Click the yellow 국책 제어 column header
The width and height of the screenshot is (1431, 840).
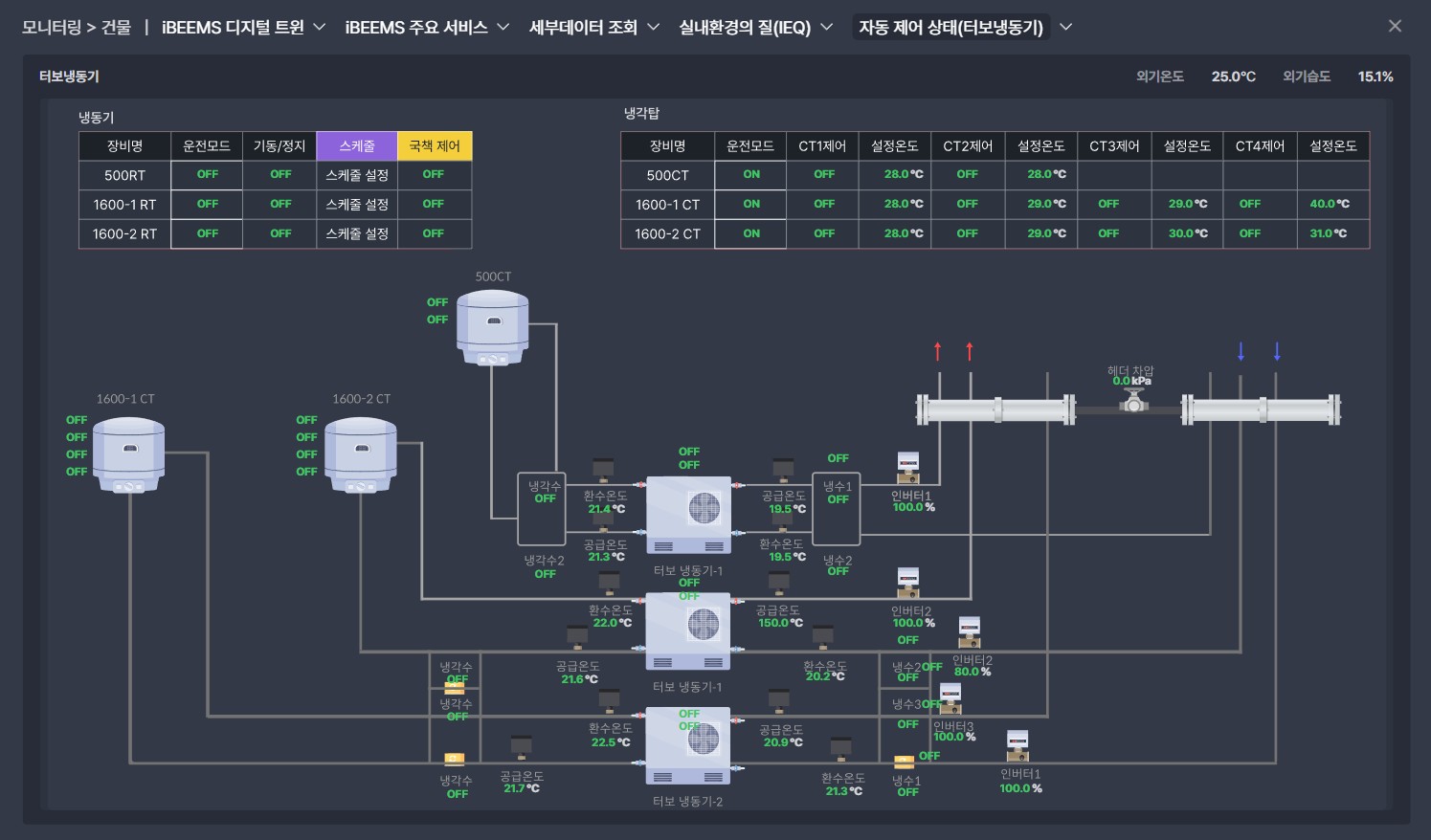[x=435, y=146]
